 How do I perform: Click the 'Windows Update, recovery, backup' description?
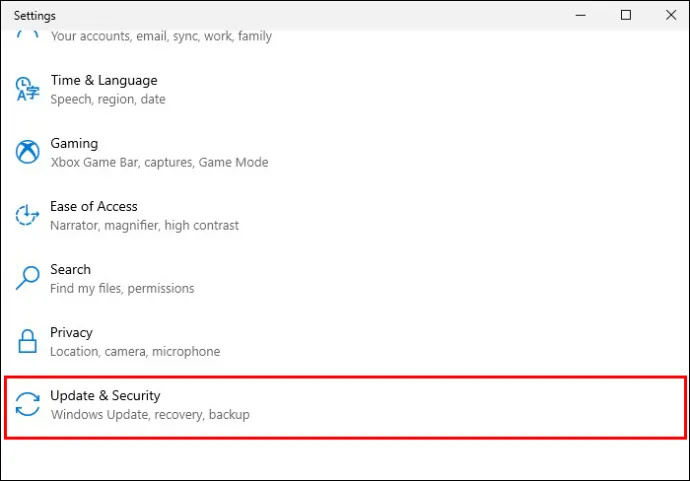point(150,415)
